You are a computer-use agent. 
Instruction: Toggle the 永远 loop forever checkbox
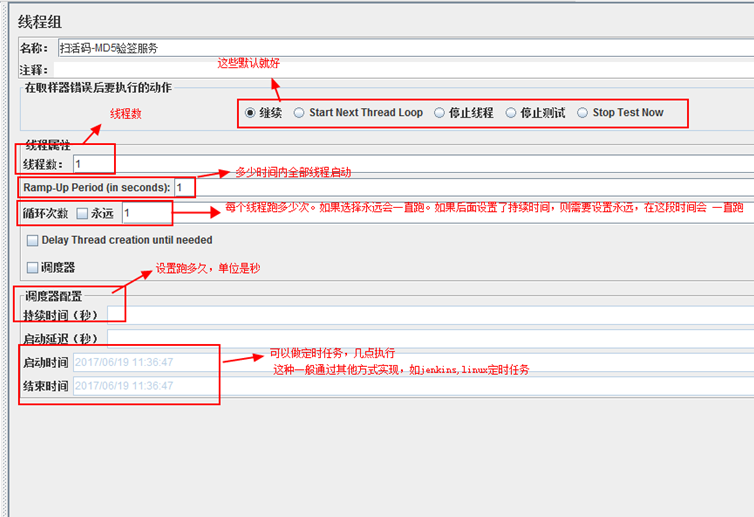[82, 213]
